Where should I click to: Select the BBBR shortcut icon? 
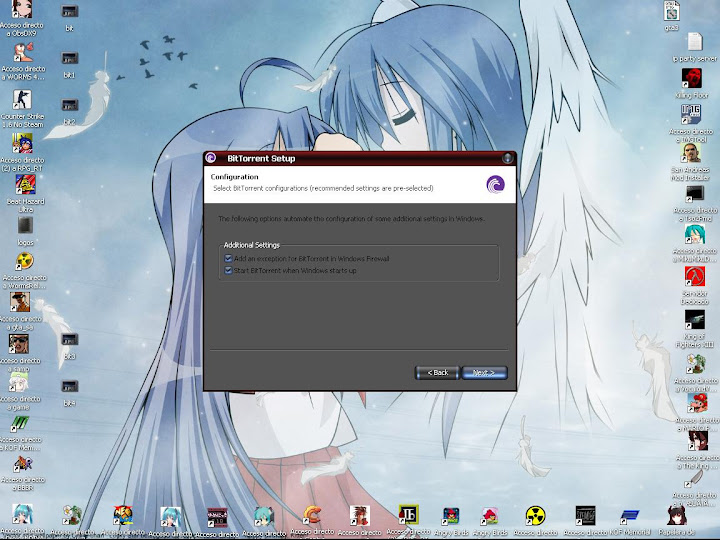[x=22, y=465]
